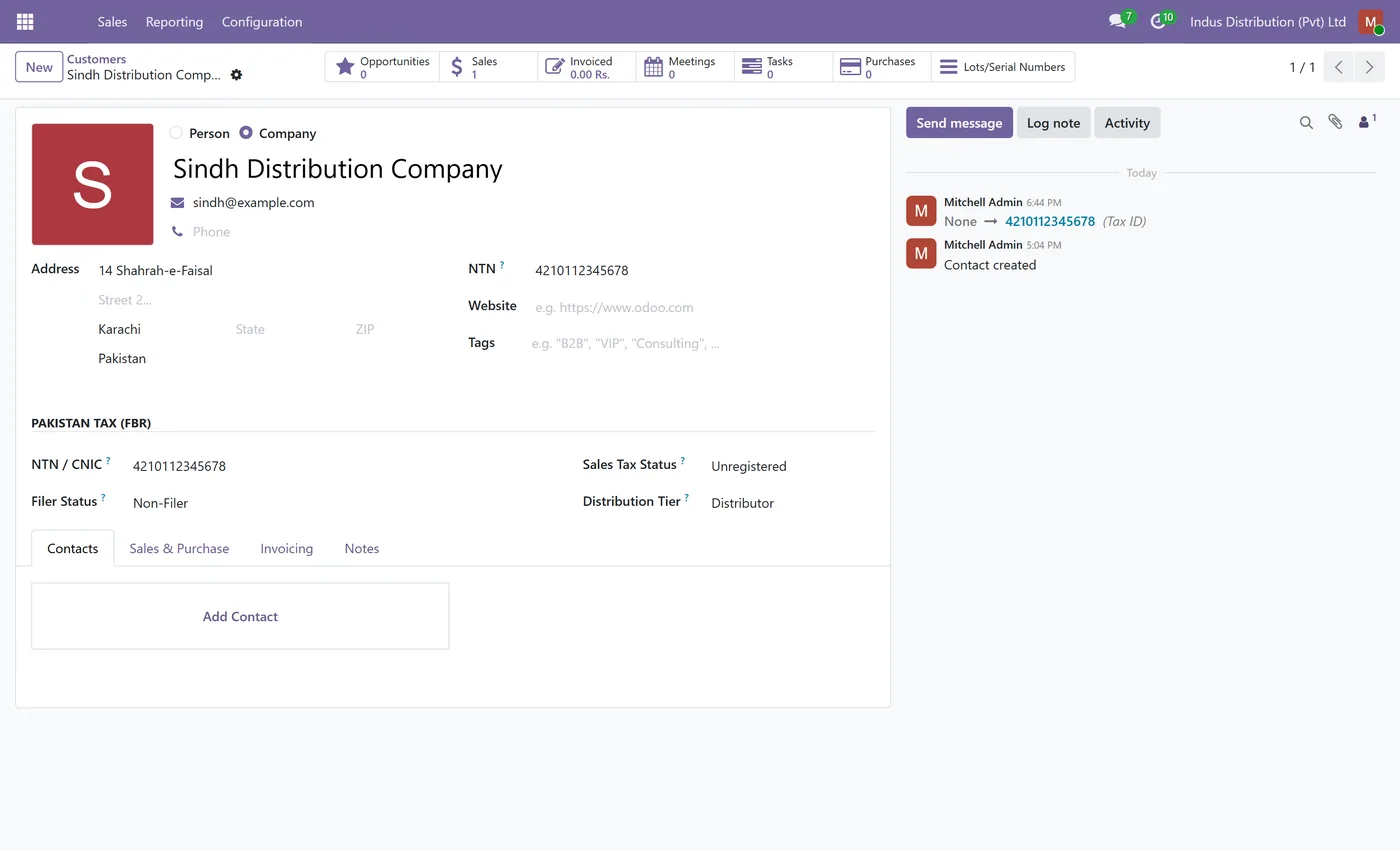Image resolution: width=1400 pixels, height=851 pixels.
Task: Open the country field showing Pakistan
Action: tap(263, 358)
